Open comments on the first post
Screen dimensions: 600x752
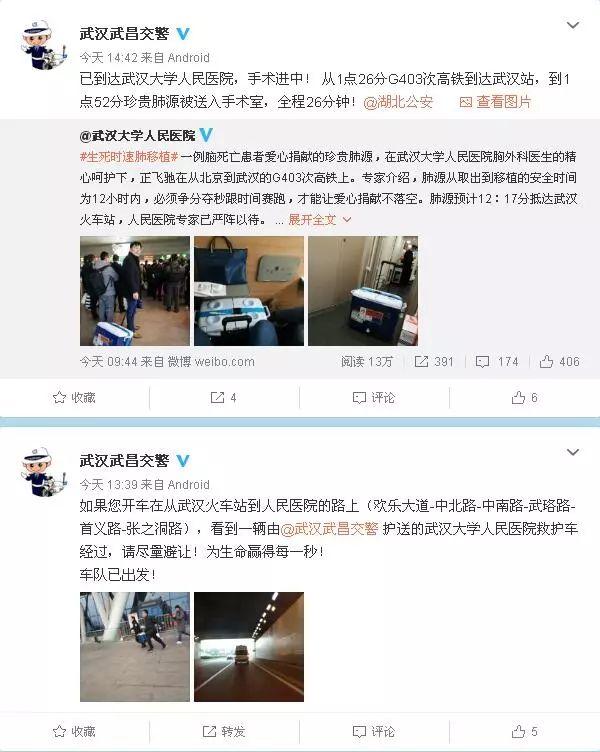[374, 398]
